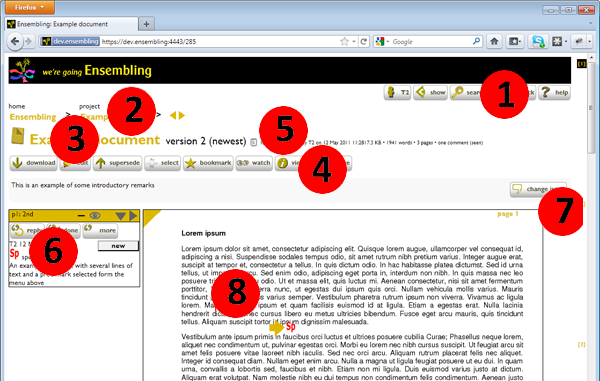
Task: Go to previous document with left arrow
Action: pos(173,115)
